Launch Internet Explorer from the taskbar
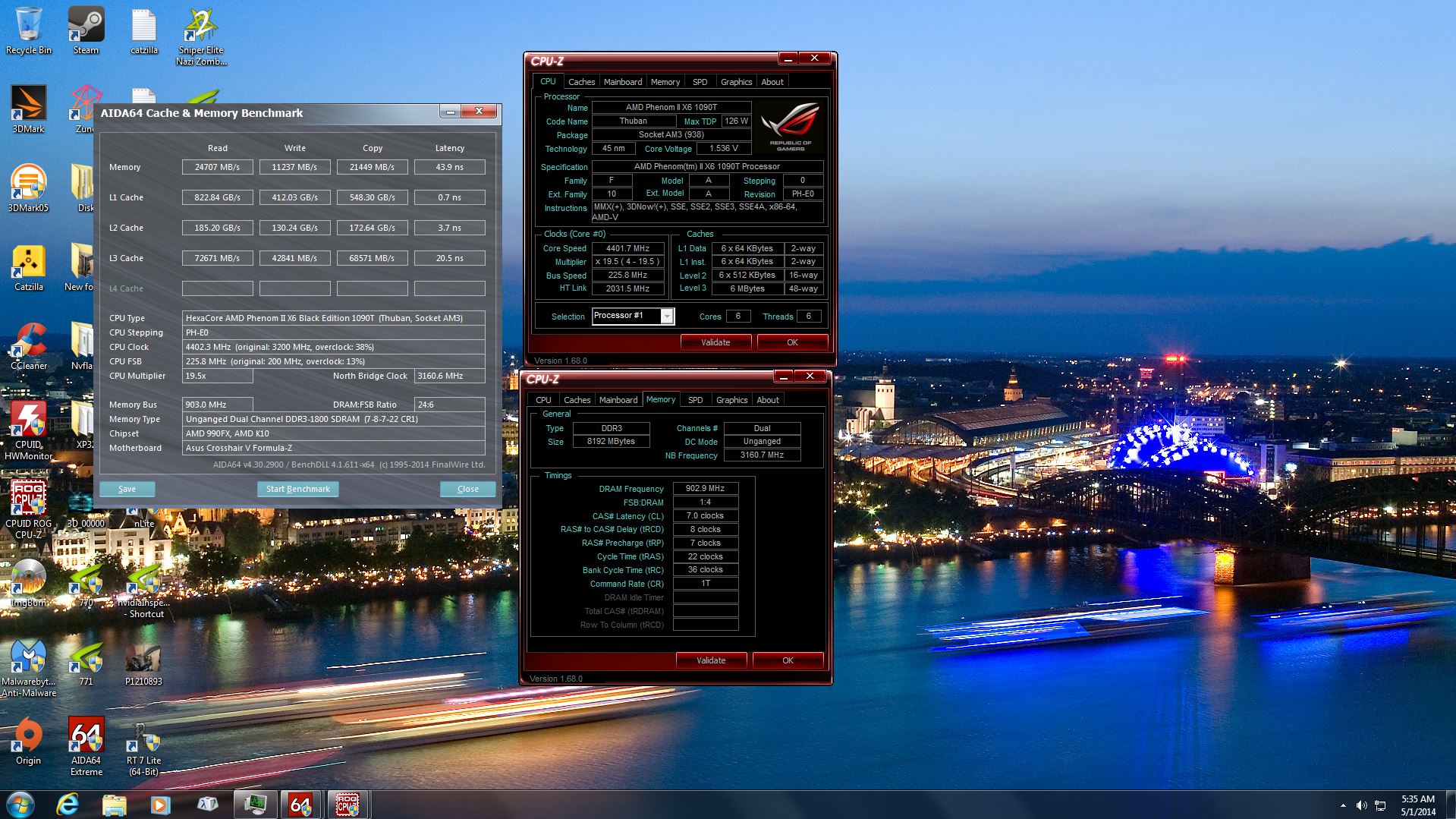The height and width of the screenshot is (819, 1456). (68, 804)
